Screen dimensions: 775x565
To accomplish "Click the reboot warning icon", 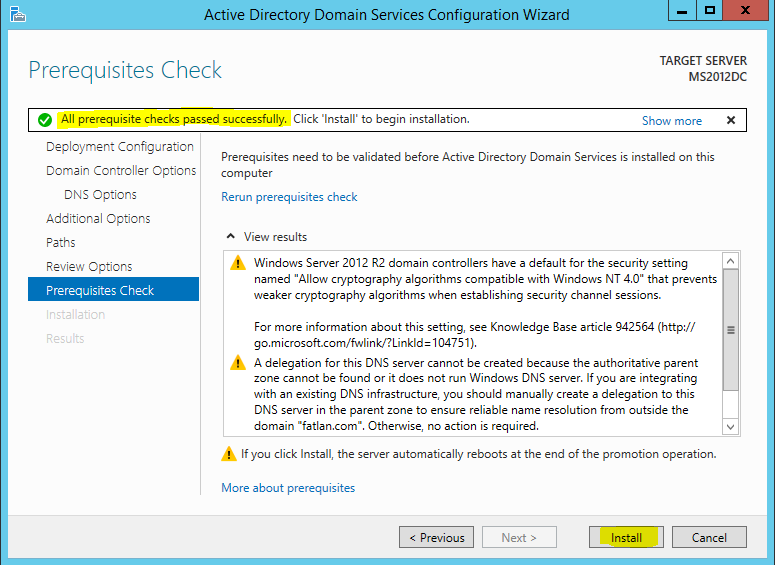I will pyautogui.click(x=228, y=454).
